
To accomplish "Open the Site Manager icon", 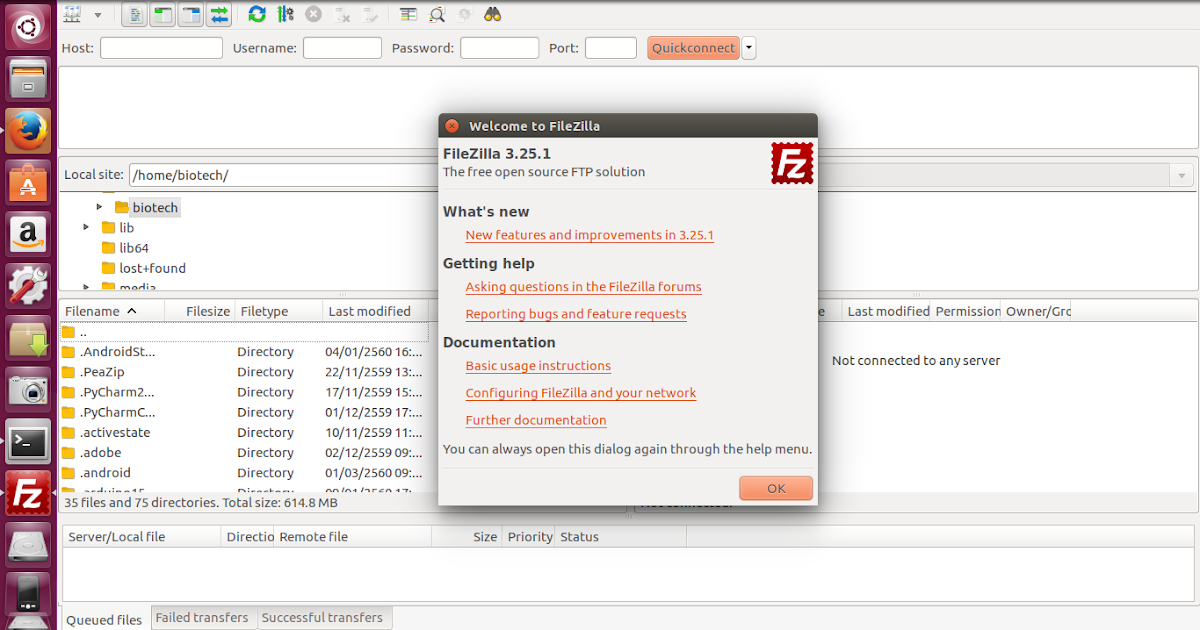I will (x=72, y=14).
